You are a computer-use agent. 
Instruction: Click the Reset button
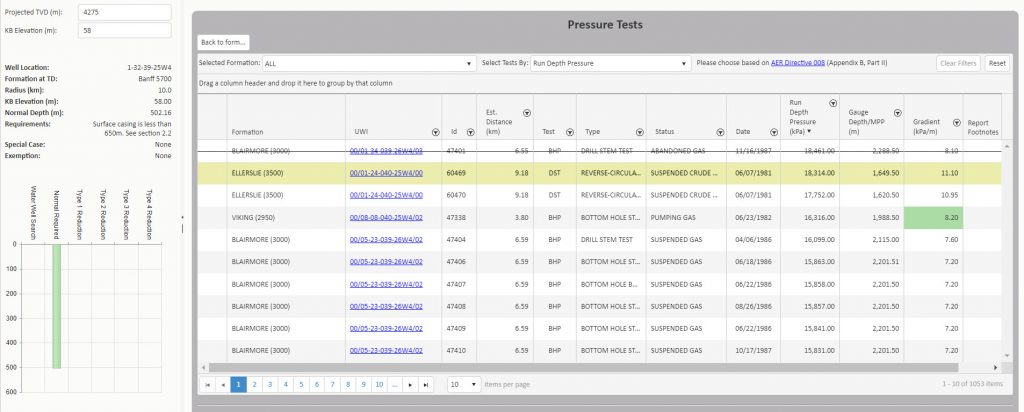click(997, 63)
